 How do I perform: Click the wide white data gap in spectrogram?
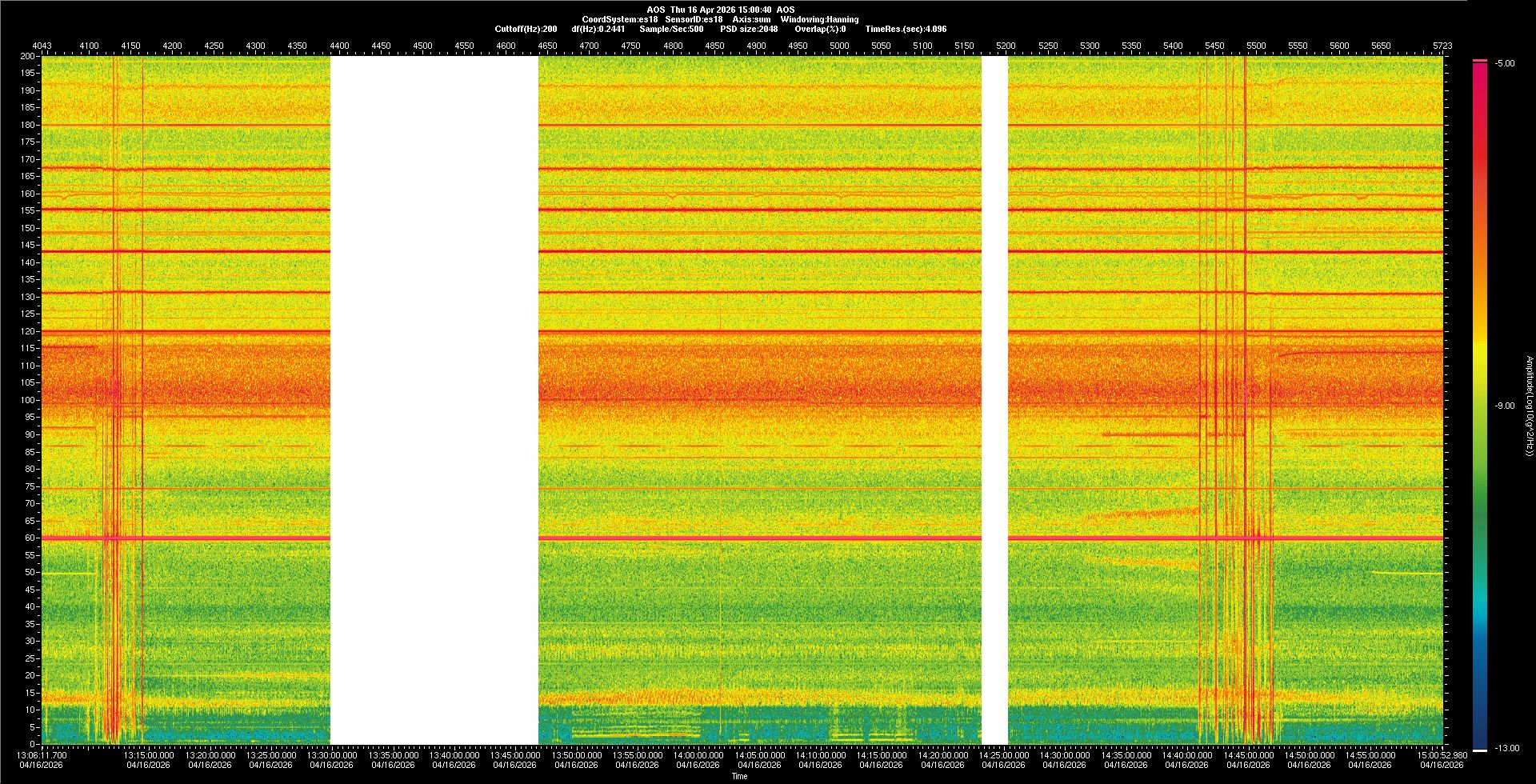[434, 400]
